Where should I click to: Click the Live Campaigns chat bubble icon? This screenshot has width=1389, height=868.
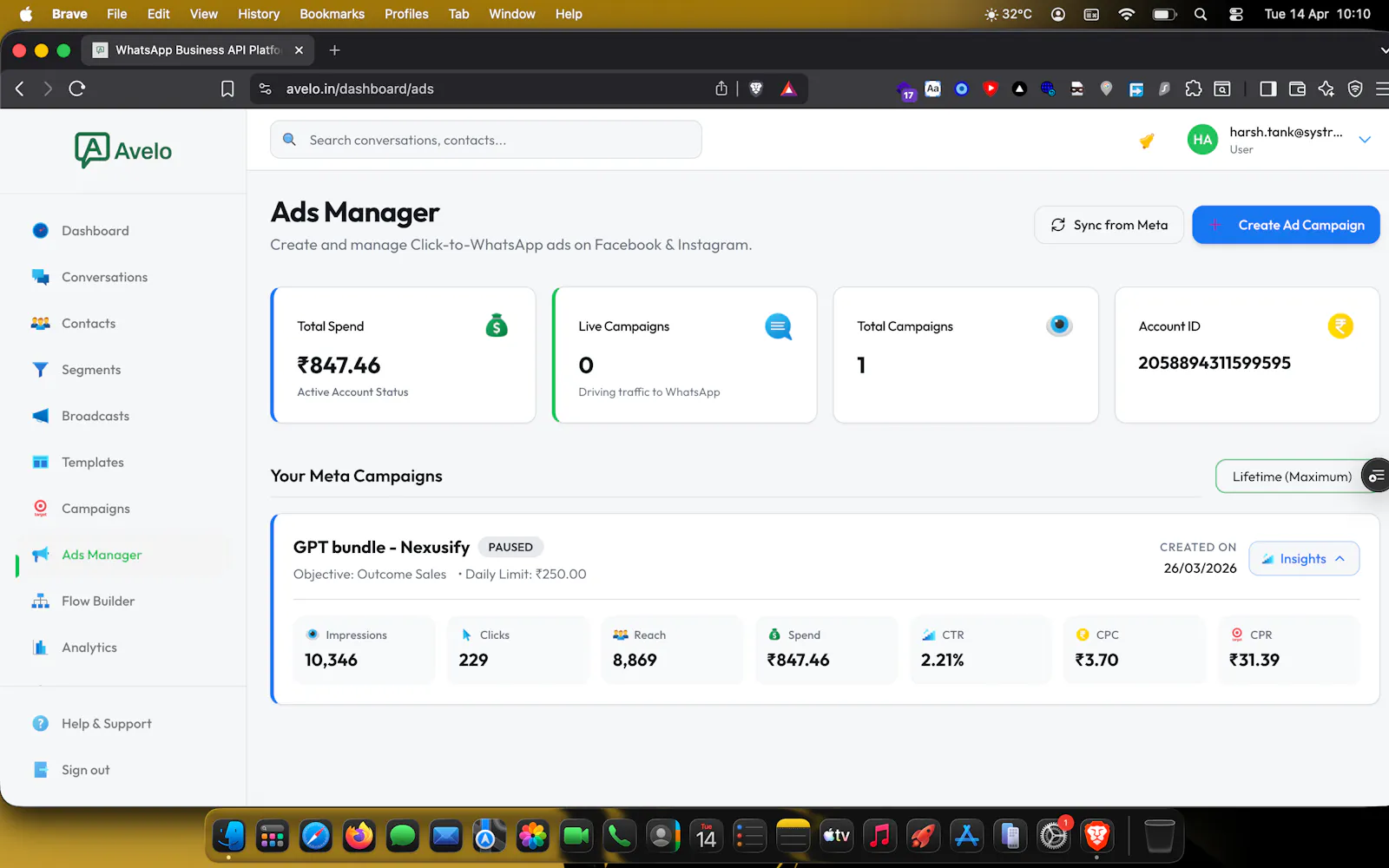pyautogui.click(x=778, y=326)
